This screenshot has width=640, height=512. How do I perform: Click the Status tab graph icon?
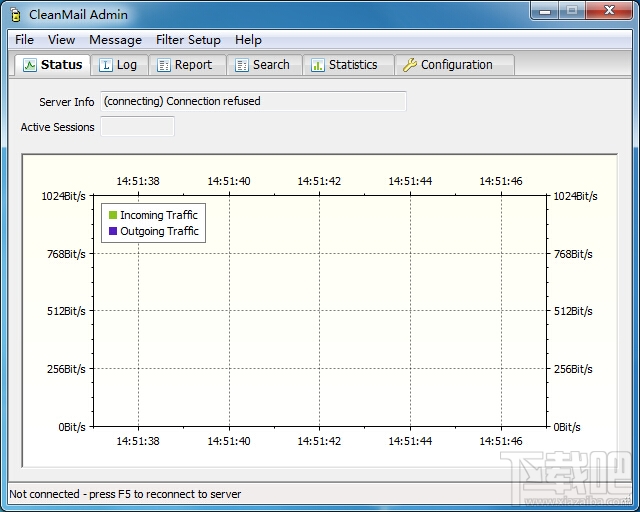[x=29, y=65]
